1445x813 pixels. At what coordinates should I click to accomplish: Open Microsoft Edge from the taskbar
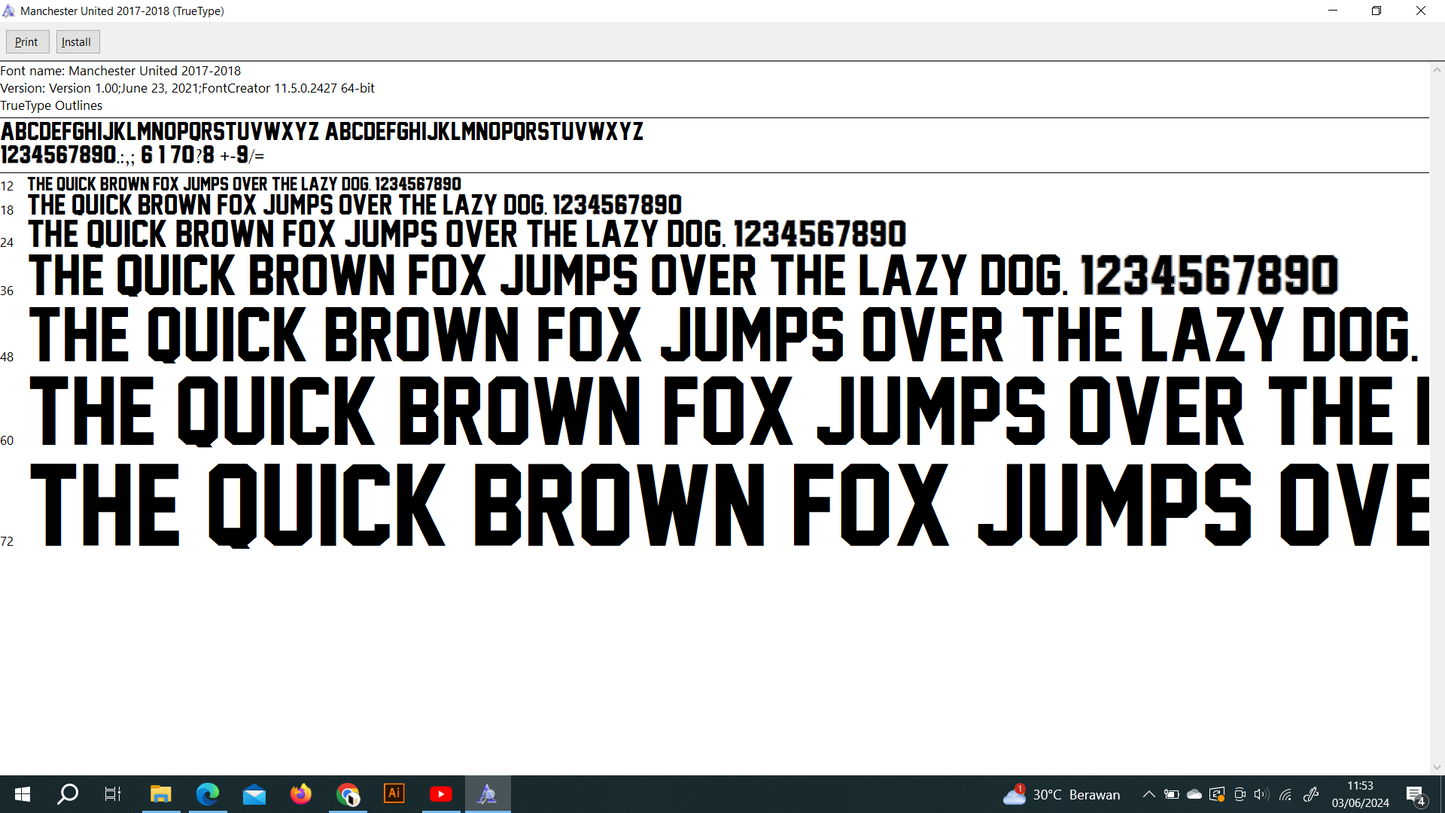coord(207,795)
